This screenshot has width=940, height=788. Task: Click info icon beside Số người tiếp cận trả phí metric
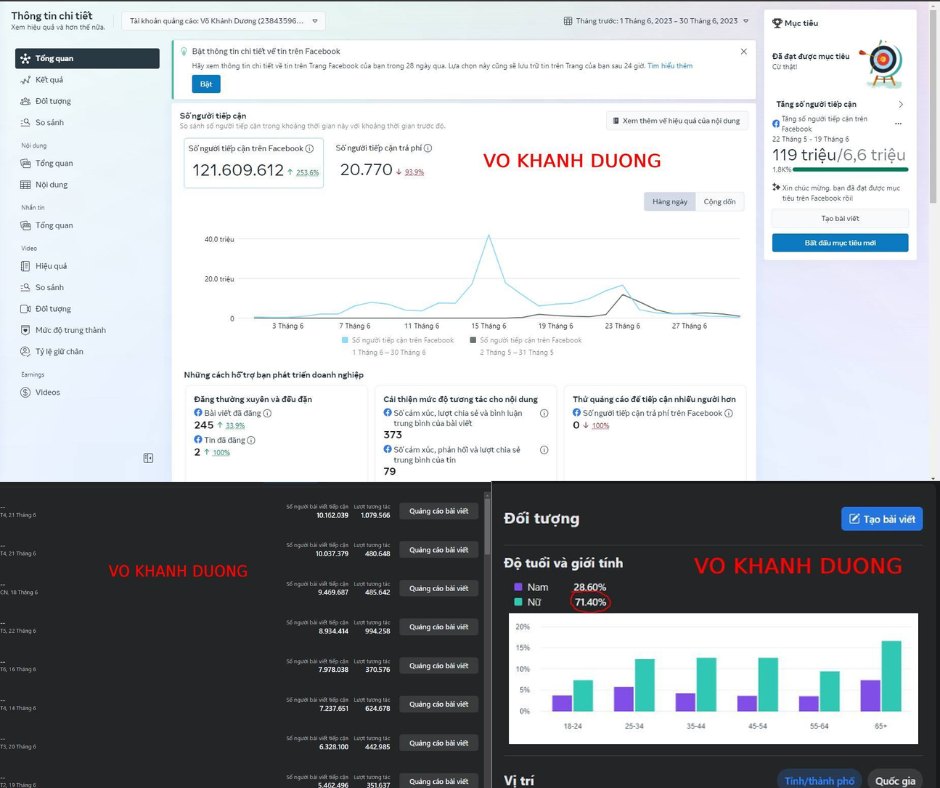427,148
